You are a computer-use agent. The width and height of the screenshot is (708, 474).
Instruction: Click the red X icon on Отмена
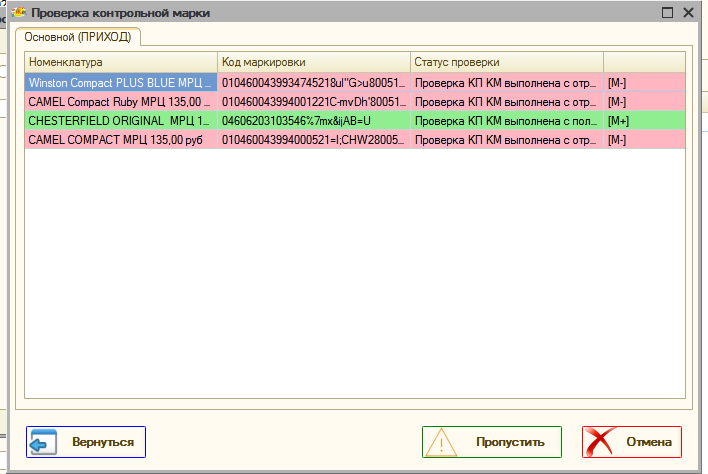tap(599, 442)
